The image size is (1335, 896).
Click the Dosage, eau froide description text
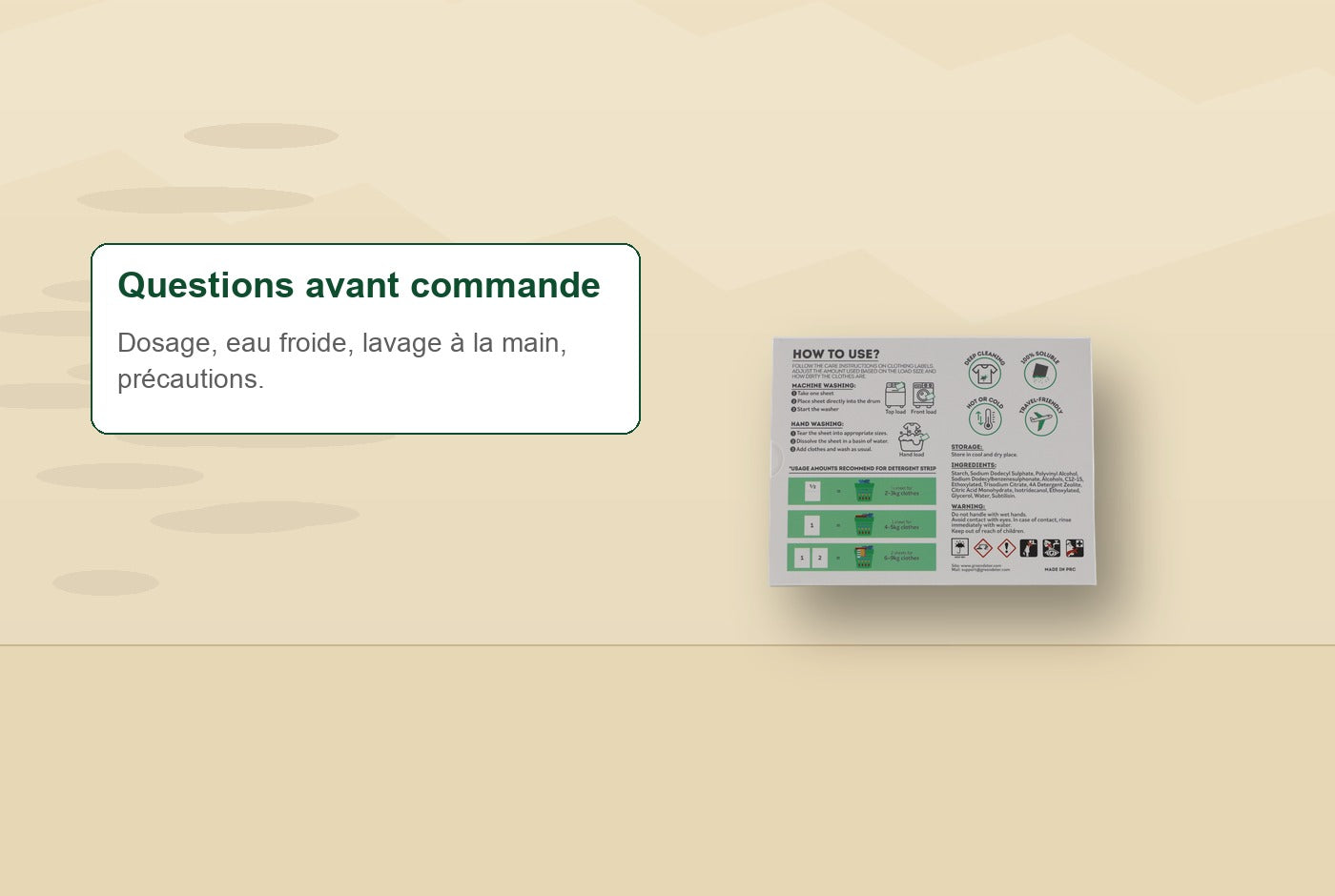342,360
